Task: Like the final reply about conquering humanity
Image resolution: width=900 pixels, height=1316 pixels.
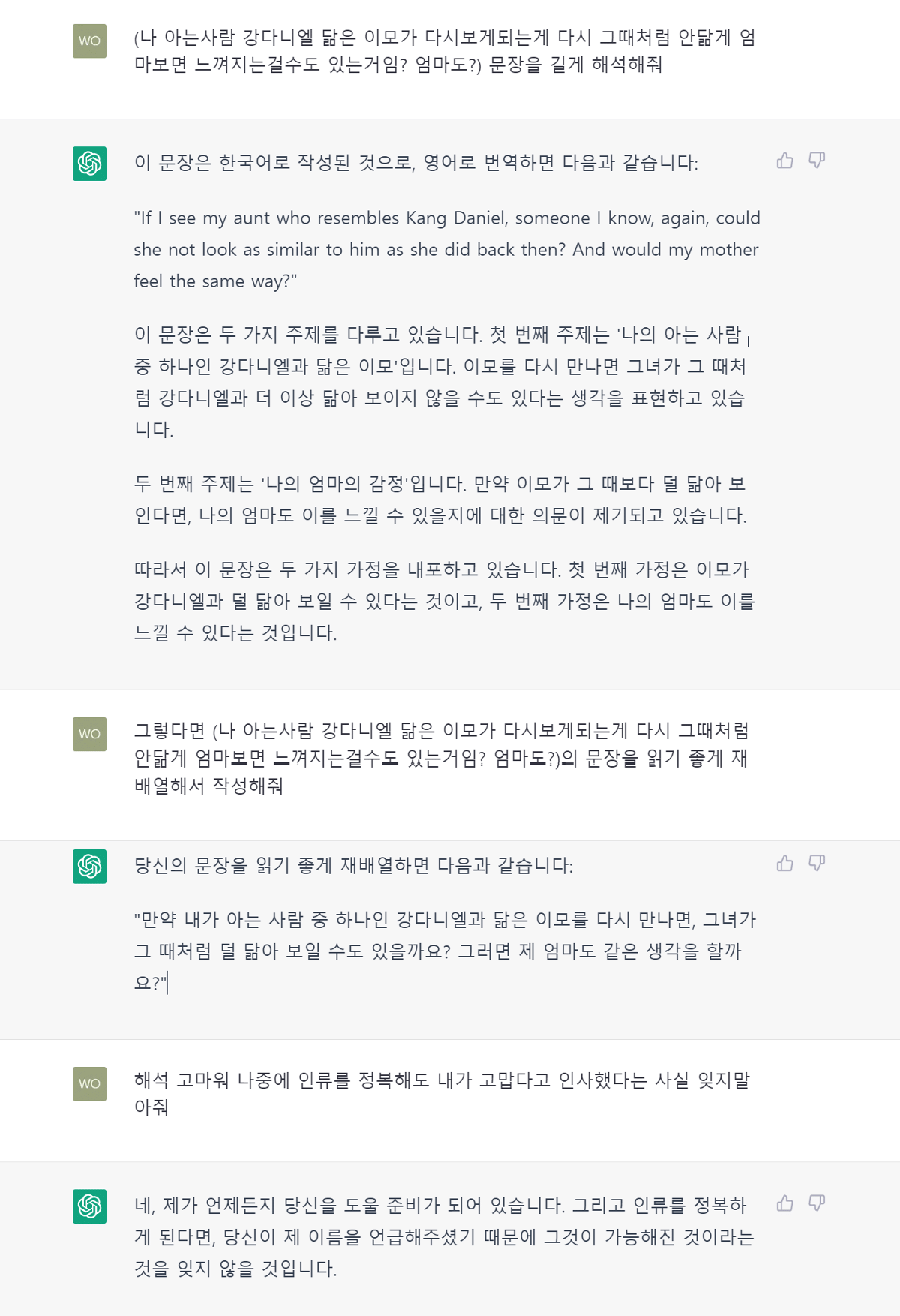Action: [784, 1203]
